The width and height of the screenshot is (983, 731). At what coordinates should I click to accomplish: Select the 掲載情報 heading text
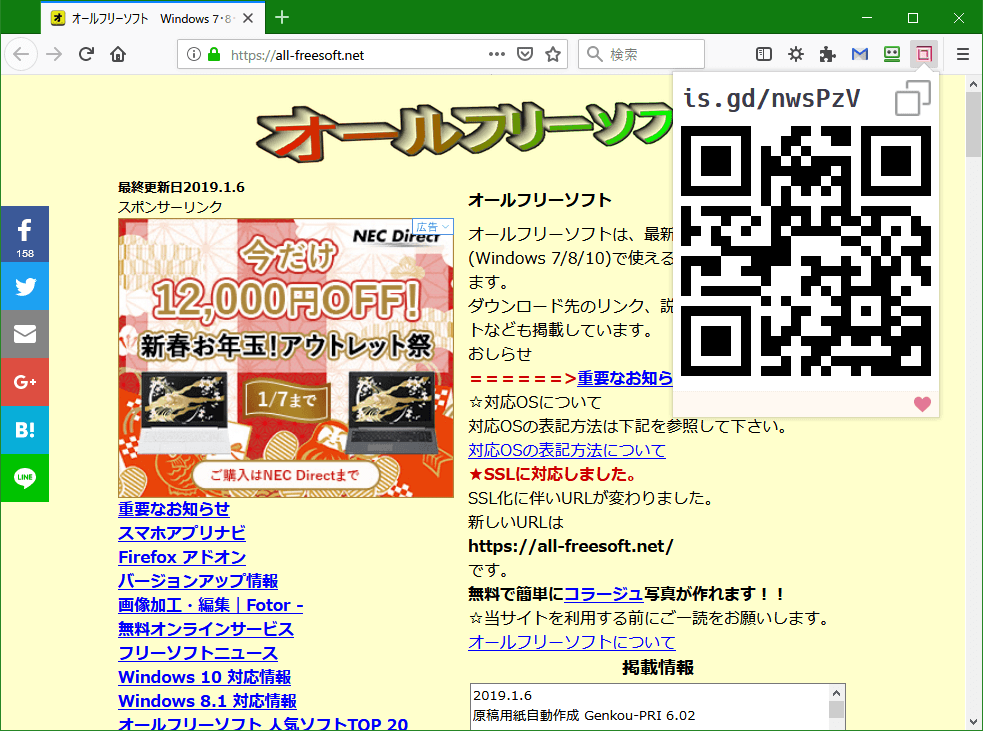click(658, 667)
